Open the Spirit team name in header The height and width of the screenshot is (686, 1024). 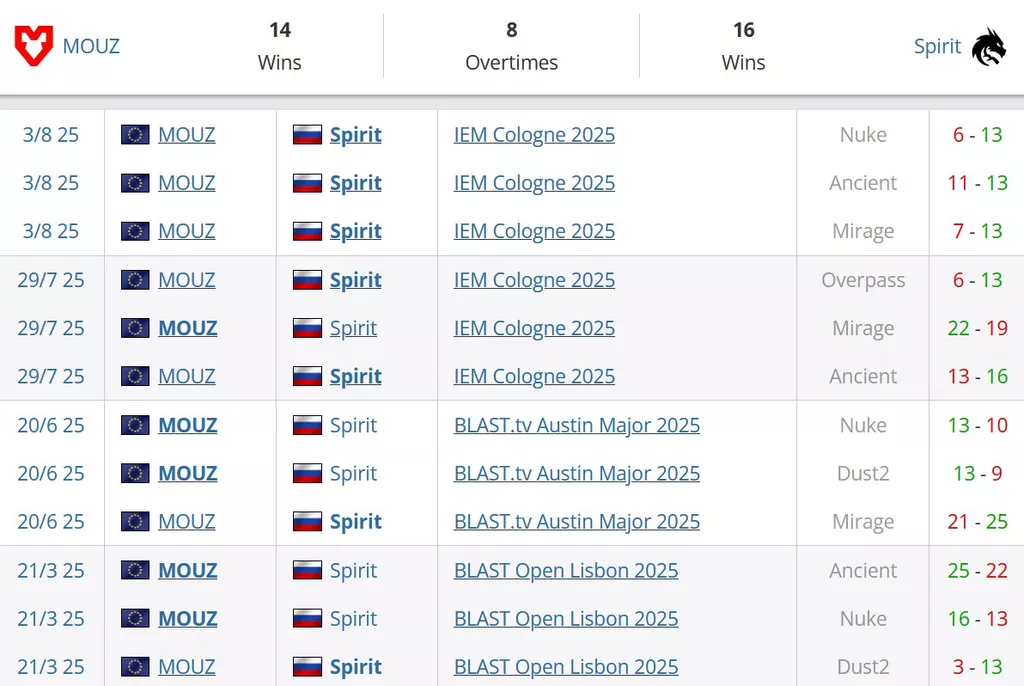pos(937,46)
